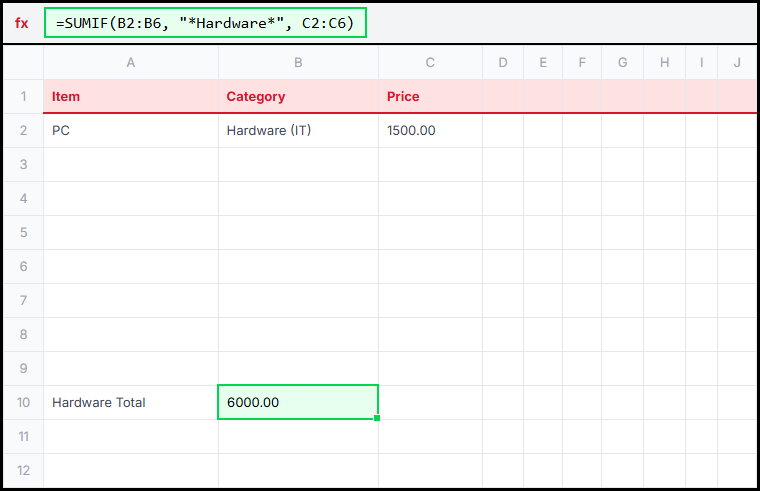Click the SUMIF formula bar input
This screenshot has width=760, height=491.
[x=206, y=23]
